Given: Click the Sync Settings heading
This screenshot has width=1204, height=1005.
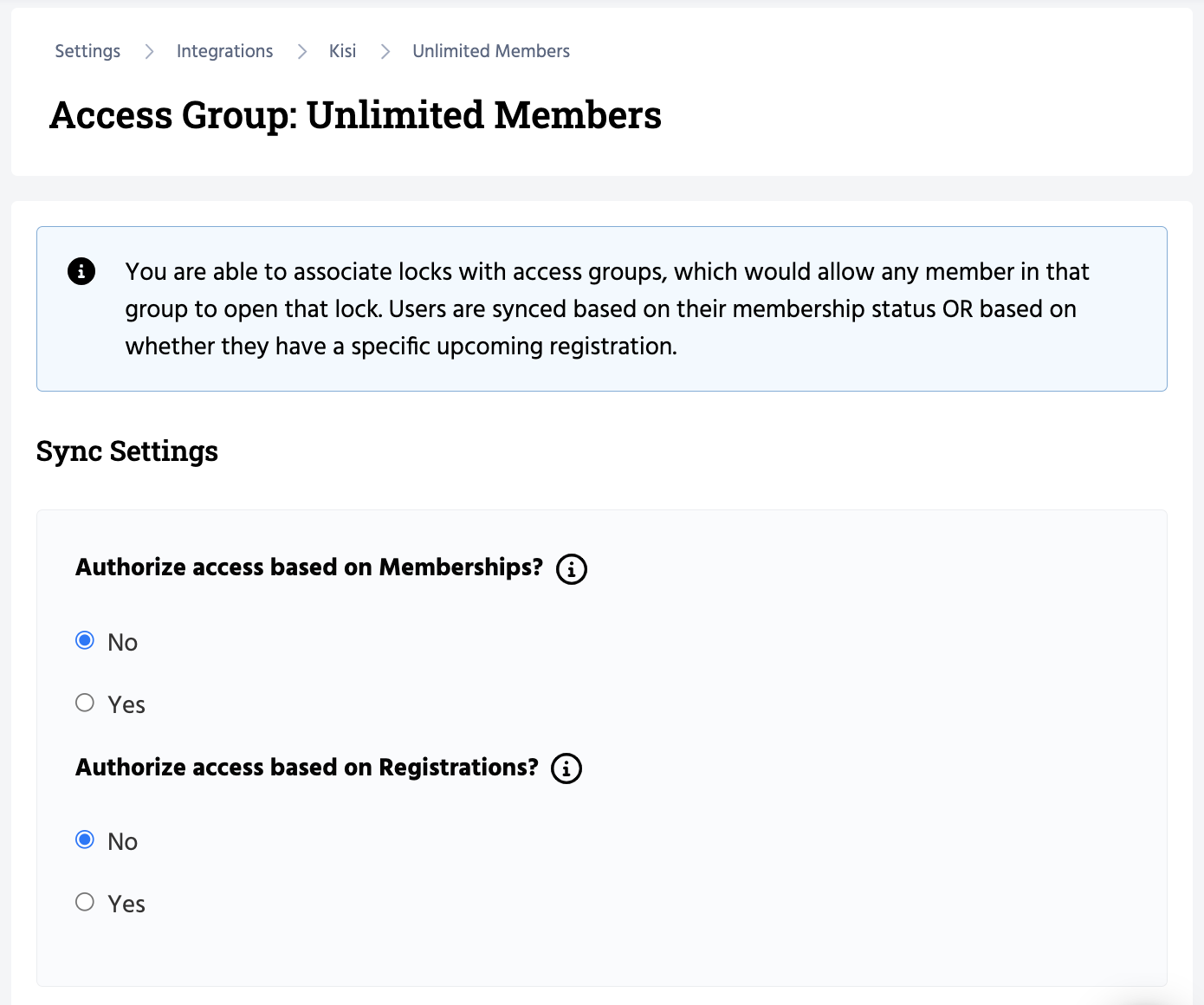Looking at the screenshot, I should [127, 451].
